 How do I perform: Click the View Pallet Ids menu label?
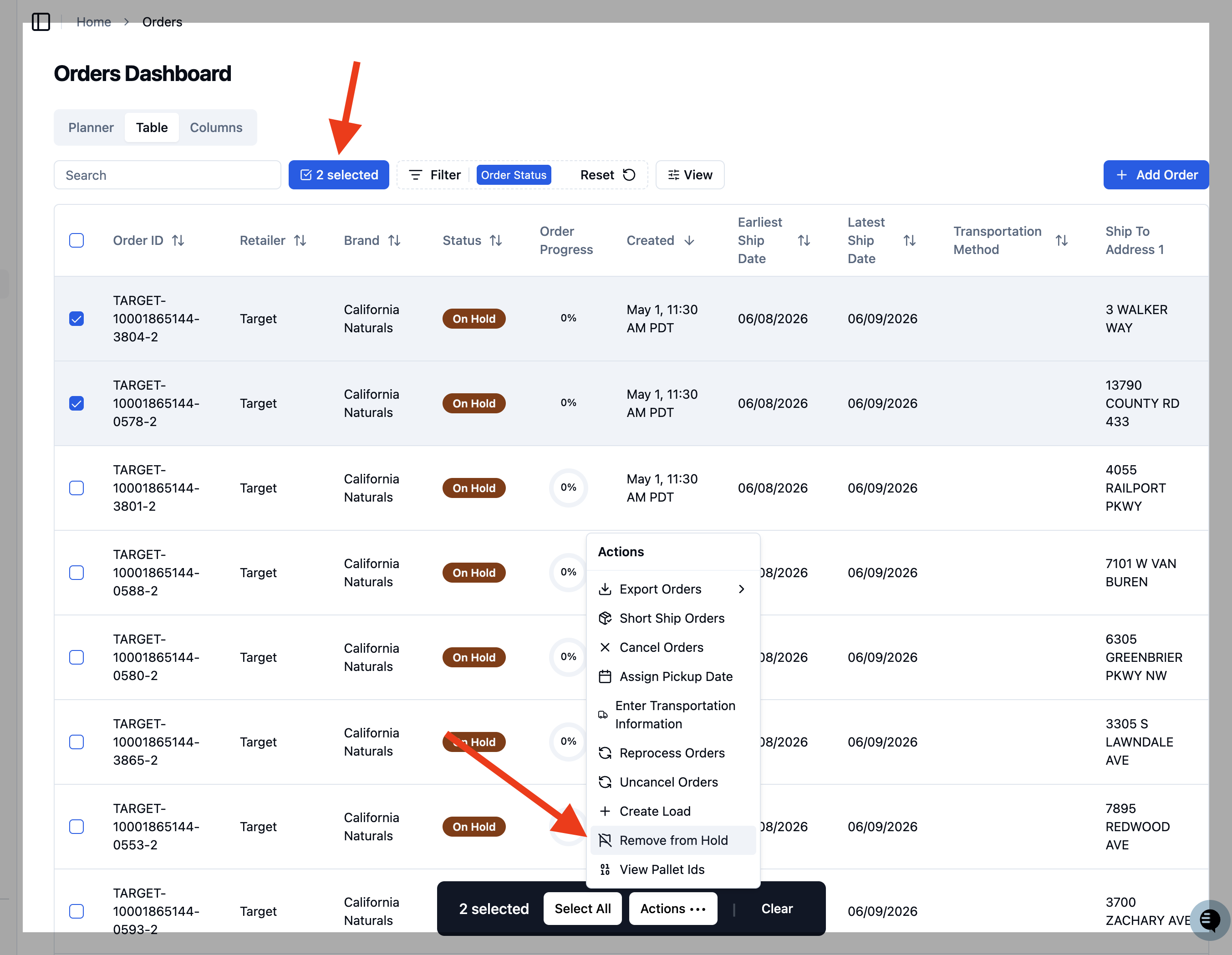[662, 869]
